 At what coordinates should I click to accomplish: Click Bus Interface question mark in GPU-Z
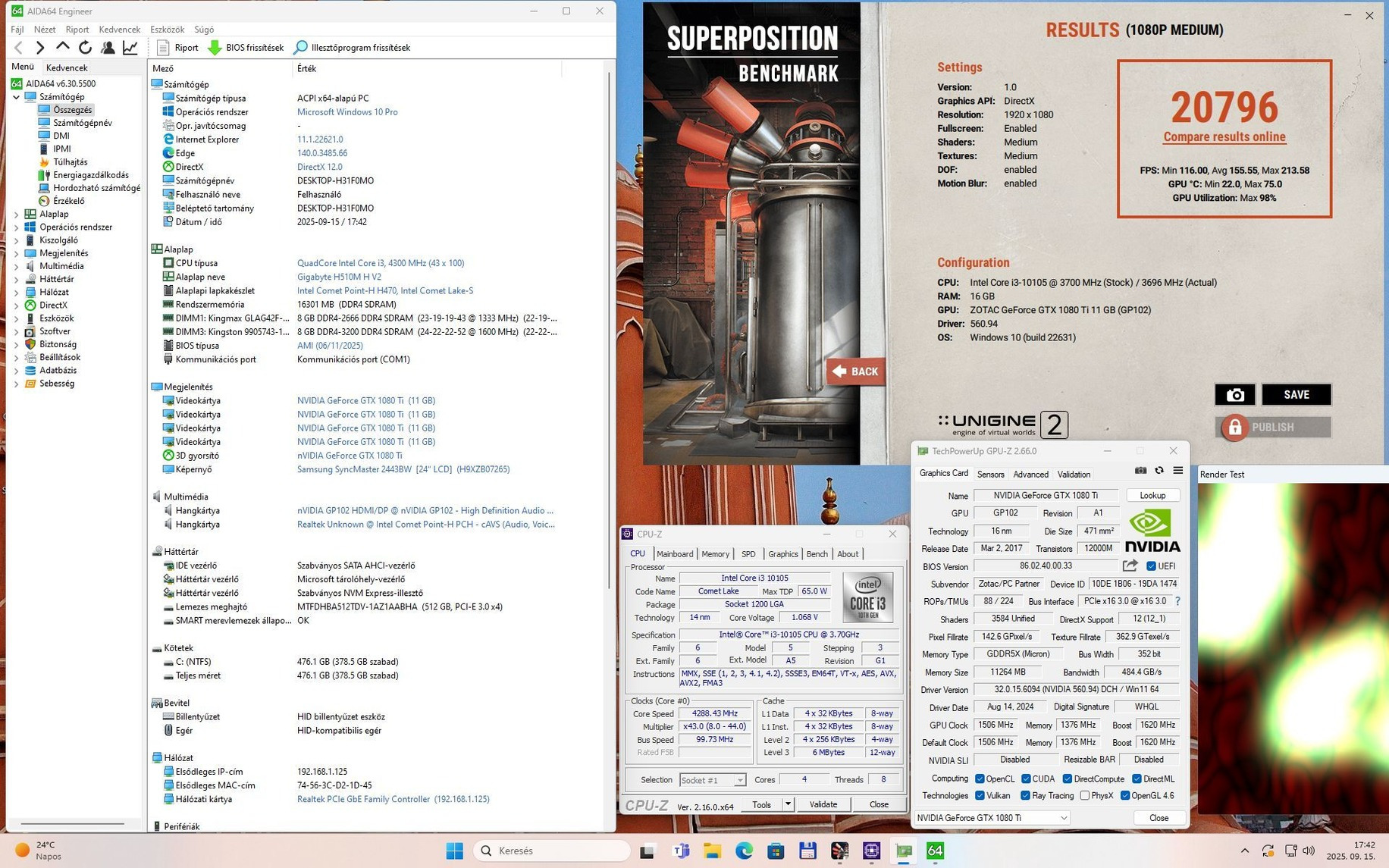tap(1177, 601)
